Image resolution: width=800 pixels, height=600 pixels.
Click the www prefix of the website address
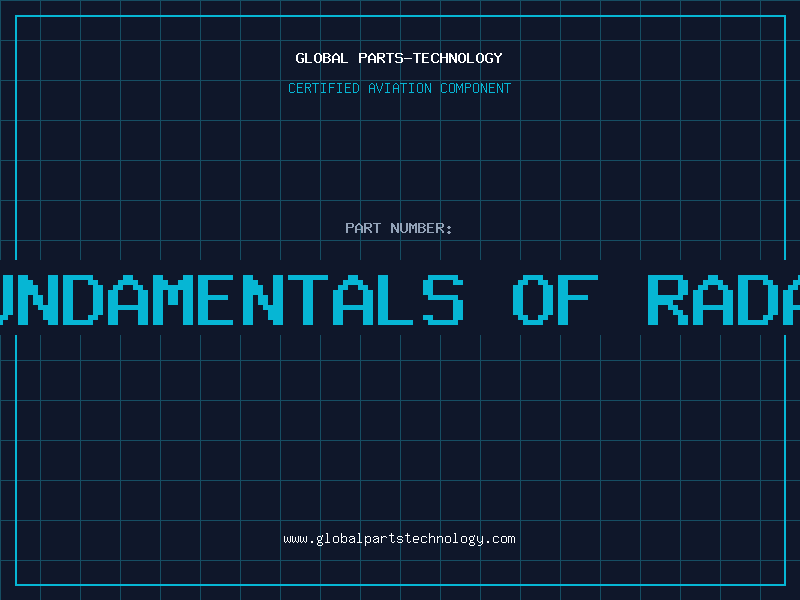[x=295, y=538]
